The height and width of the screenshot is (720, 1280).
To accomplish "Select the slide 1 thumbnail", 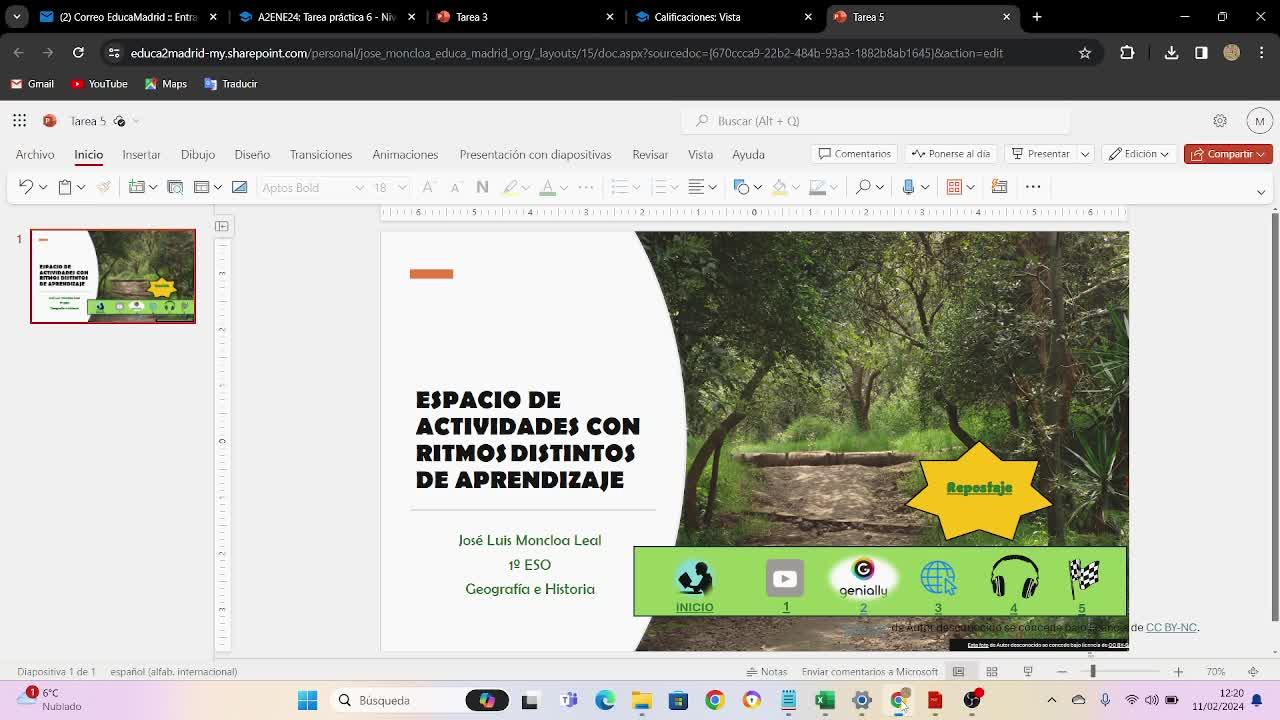I will coord(113,276).
